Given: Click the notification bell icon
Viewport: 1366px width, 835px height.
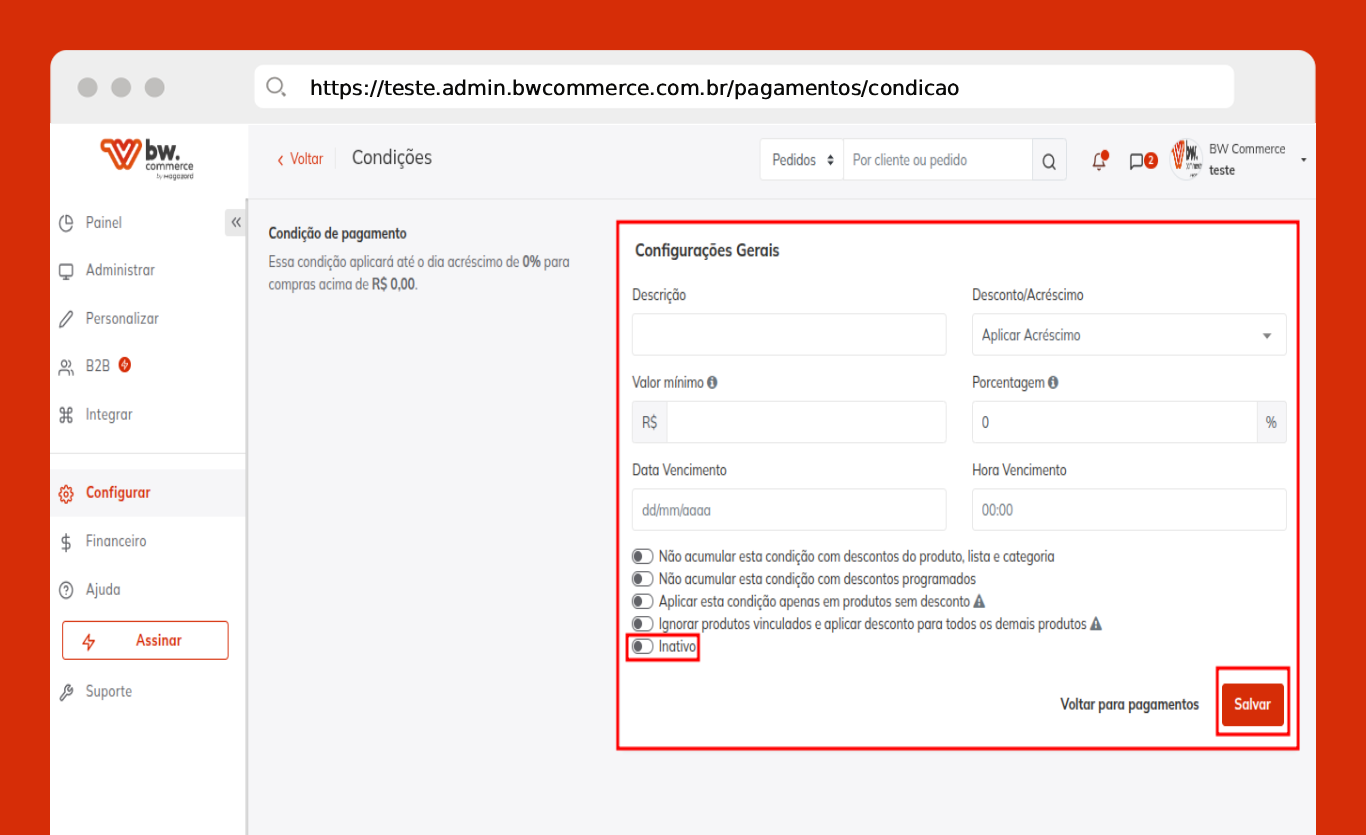Looking at the screenshot, I should [x=1099, y=161].
